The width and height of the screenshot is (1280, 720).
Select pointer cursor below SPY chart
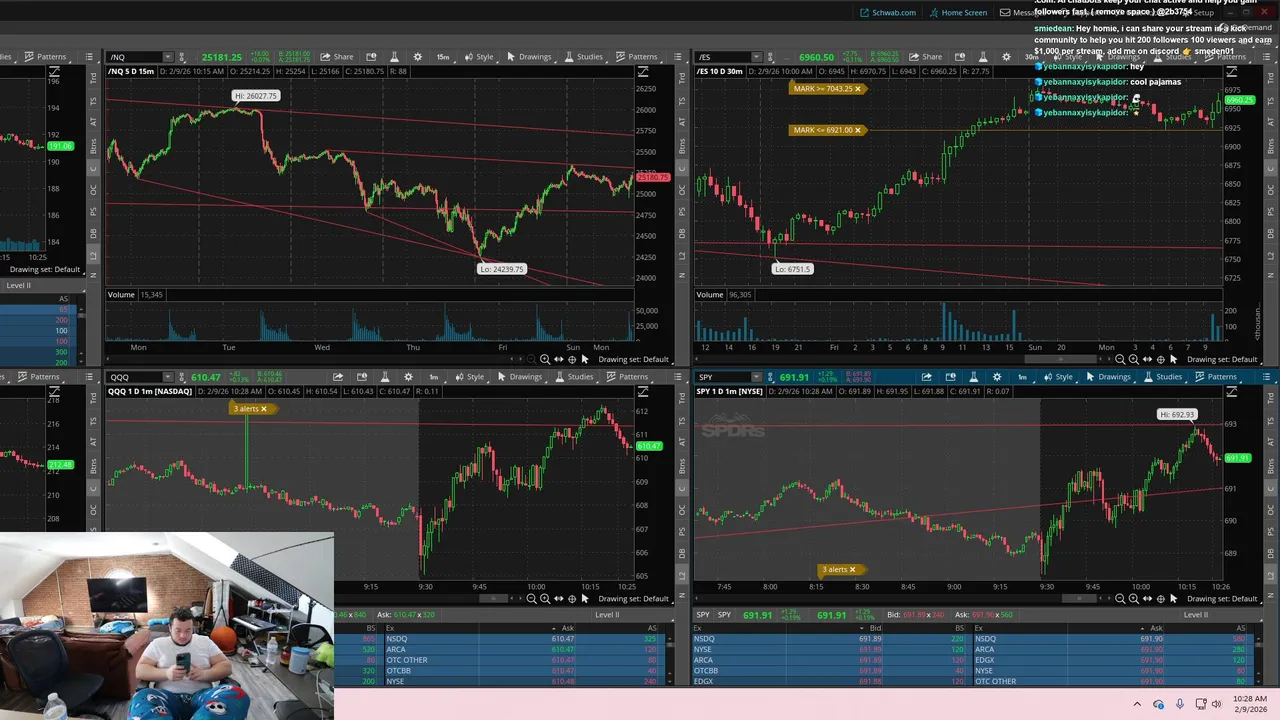[1174, 598]
